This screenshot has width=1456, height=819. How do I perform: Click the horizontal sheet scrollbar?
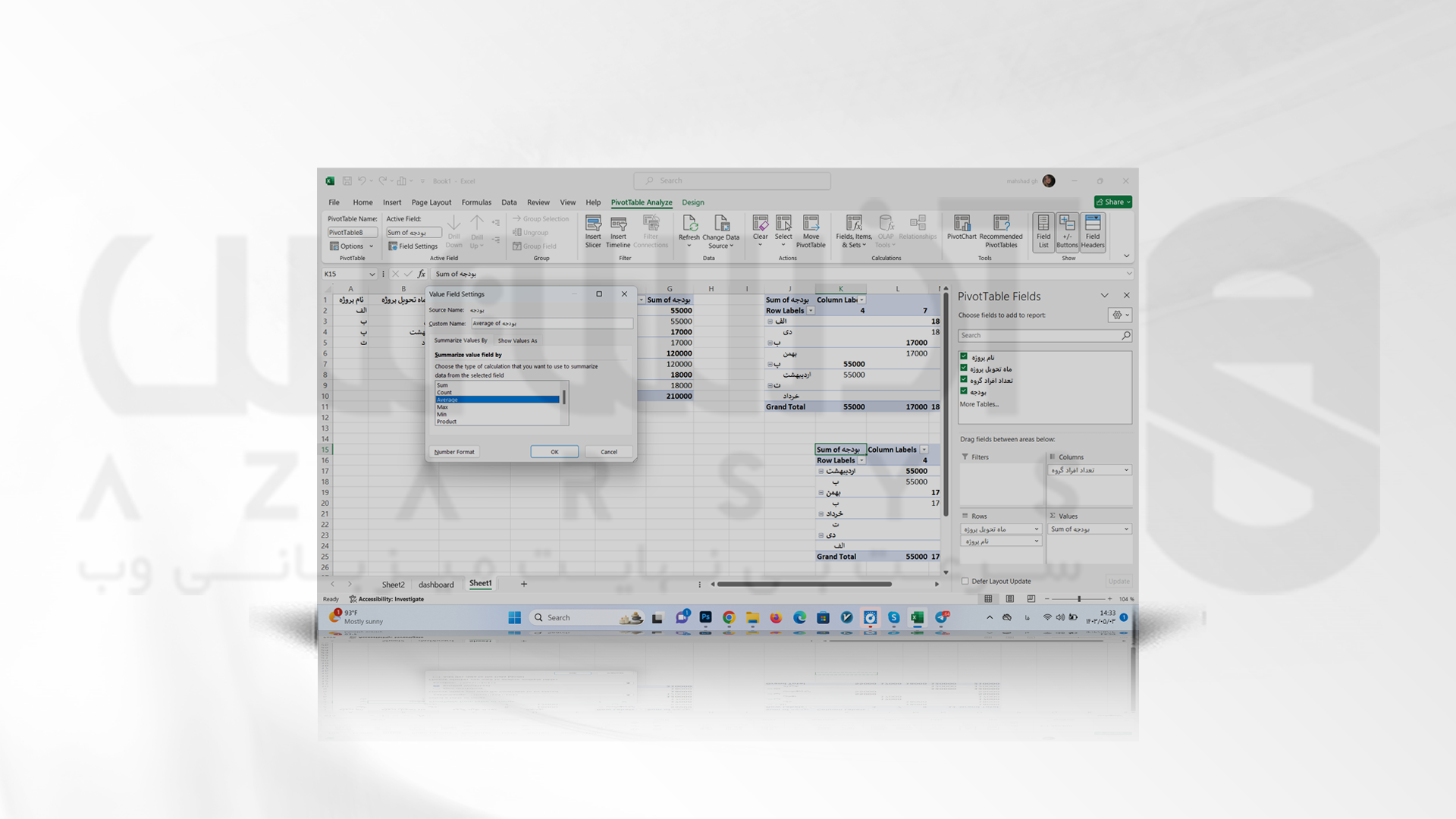pyautogui.click(x=804, y=584)
